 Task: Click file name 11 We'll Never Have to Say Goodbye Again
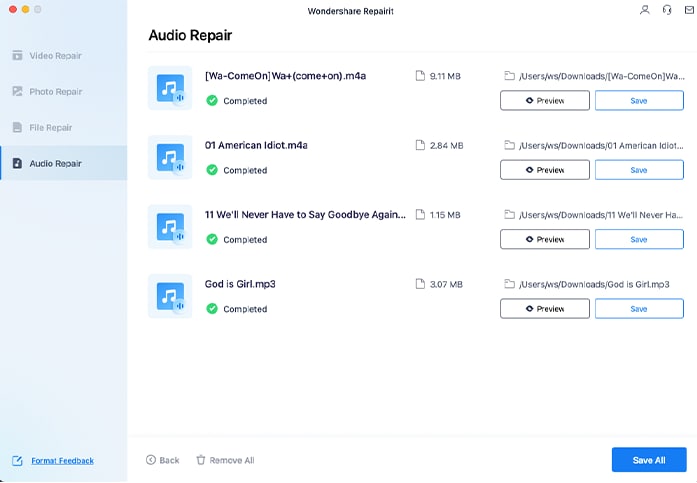point(305,215)
